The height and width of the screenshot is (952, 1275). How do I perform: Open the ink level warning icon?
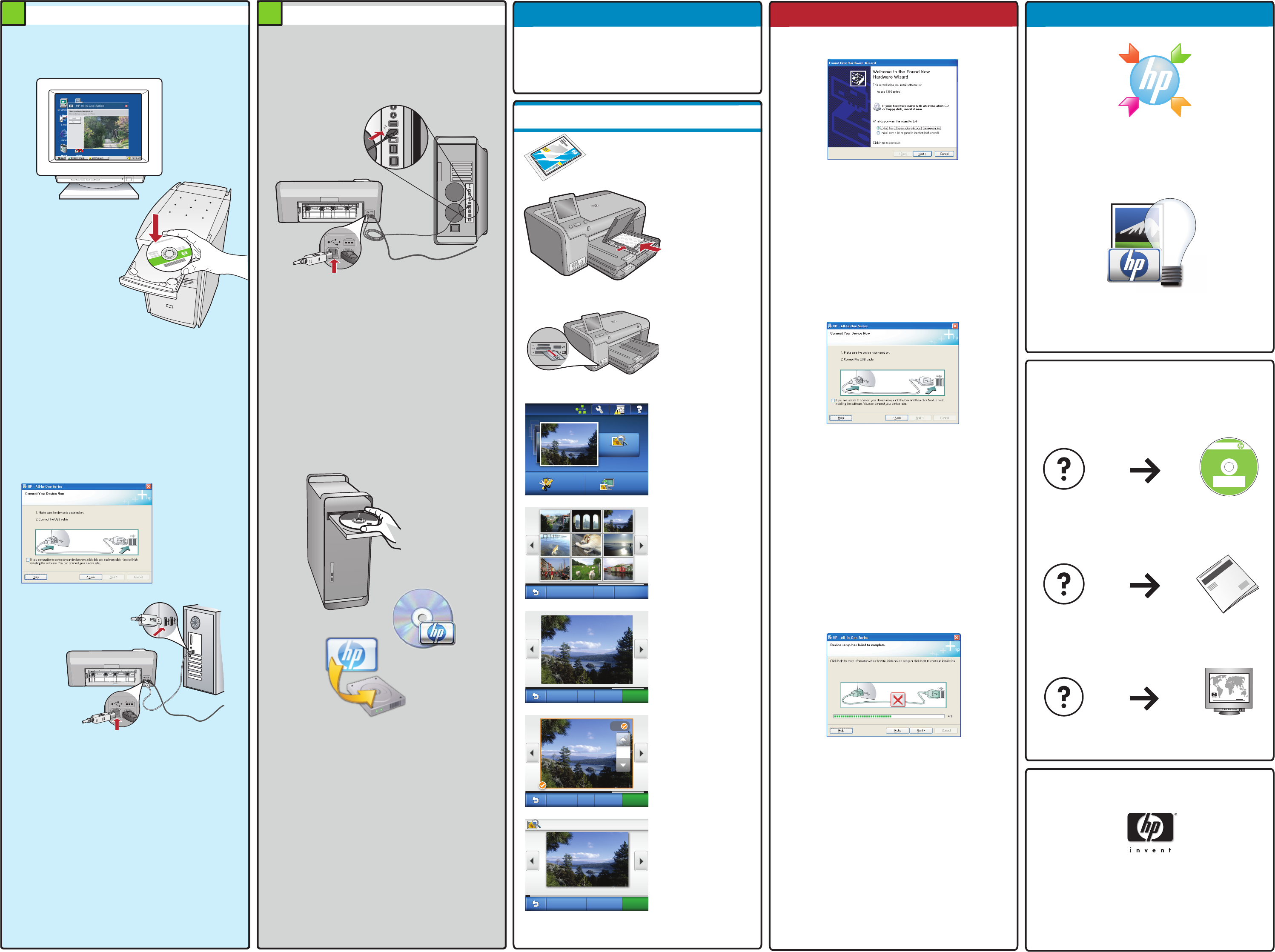(x=620, y=410)
